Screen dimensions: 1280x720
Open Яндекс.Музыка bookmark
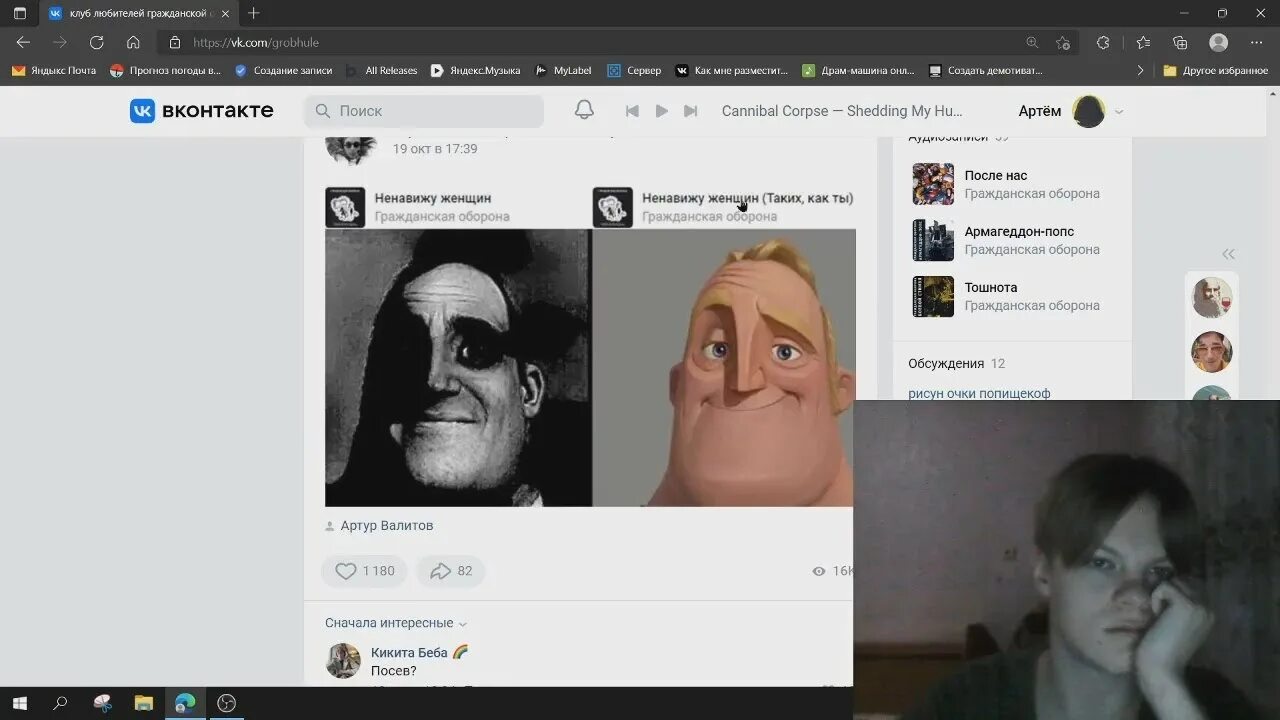tap(475, 70)
